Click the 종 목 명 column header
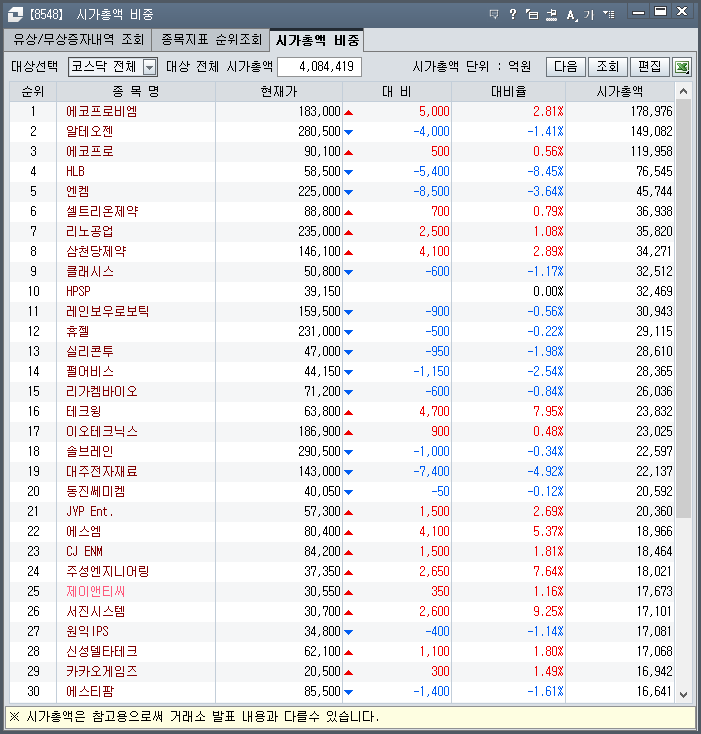This screenshot has width=701, height=734. pos(136,91)
